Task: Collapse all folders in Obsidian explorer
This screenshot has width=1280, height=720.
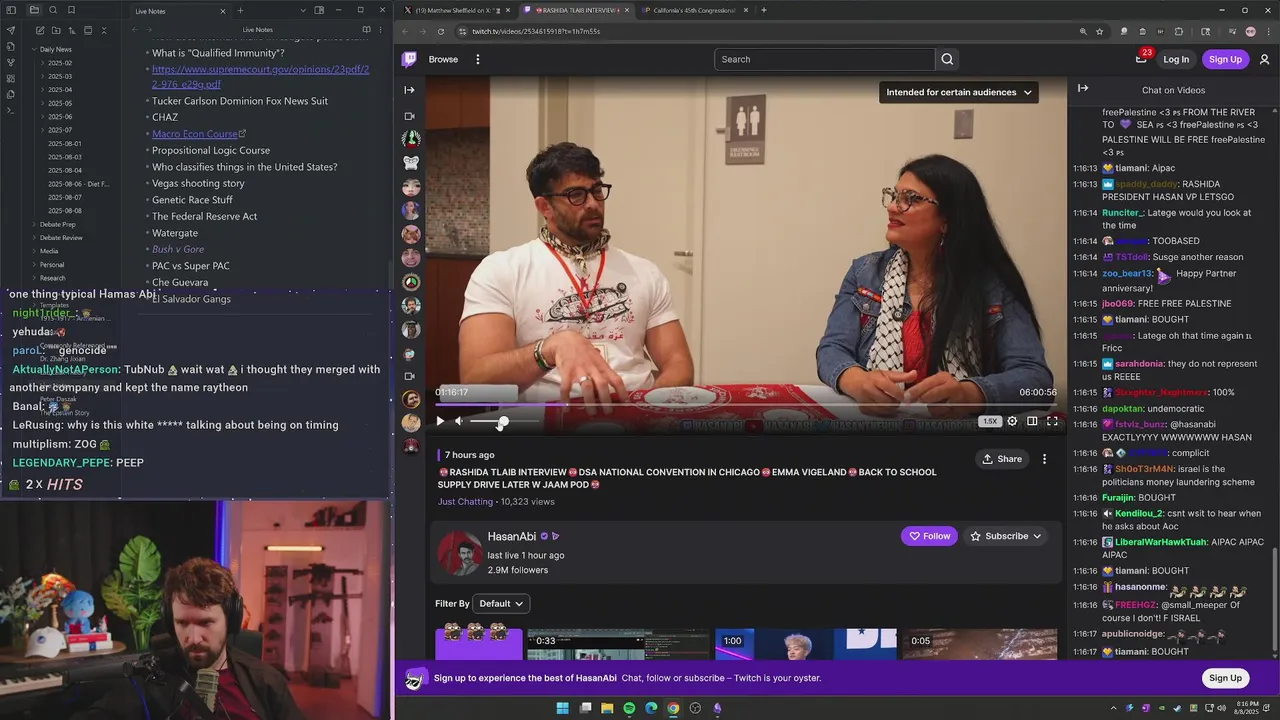Action: (x=104, y=30)
